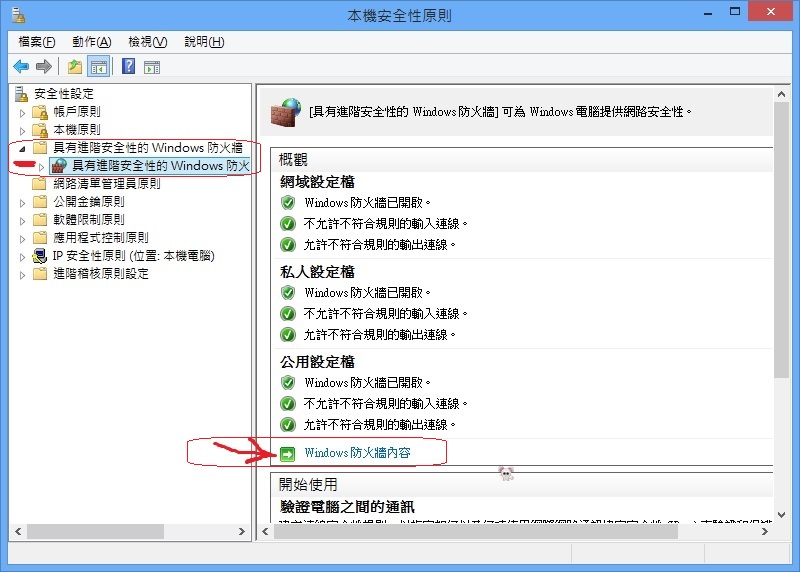This screenshot has height=572, width=800.
Task: Select 帳戶原則 tree item label
Action: tap(77, 112)
